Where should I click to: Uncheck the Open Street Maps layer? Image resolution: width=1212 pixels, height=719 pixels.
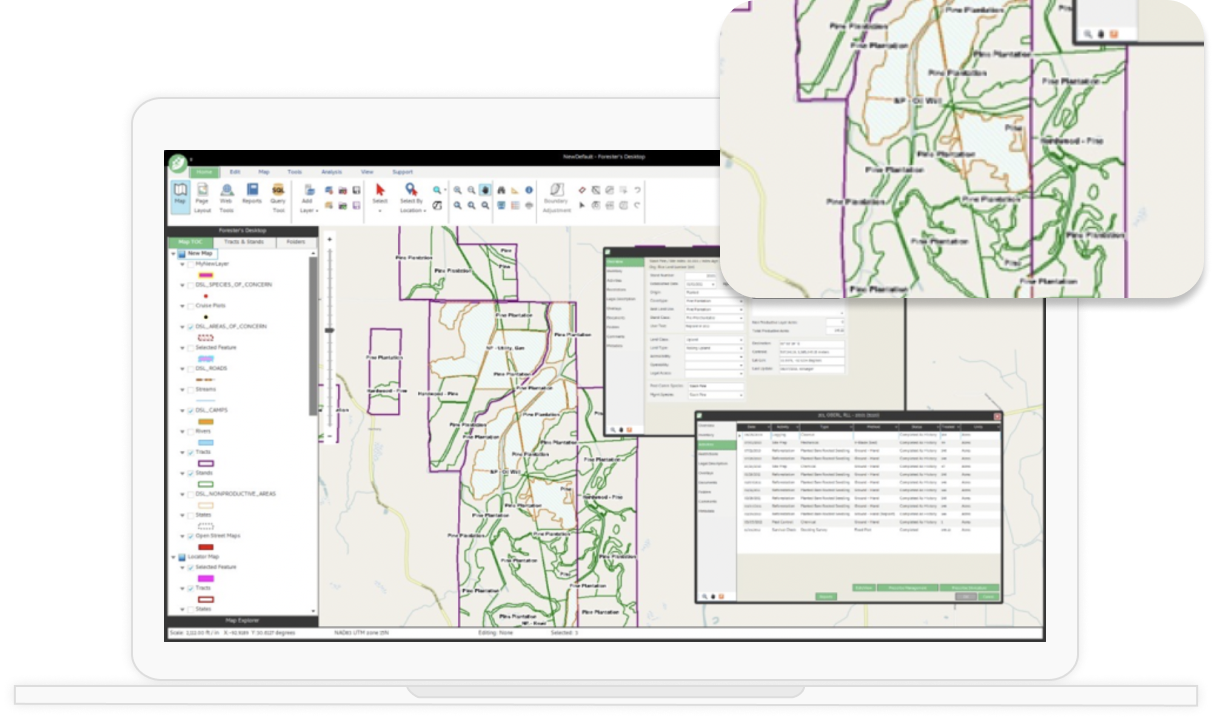click(x=190, y=536)
